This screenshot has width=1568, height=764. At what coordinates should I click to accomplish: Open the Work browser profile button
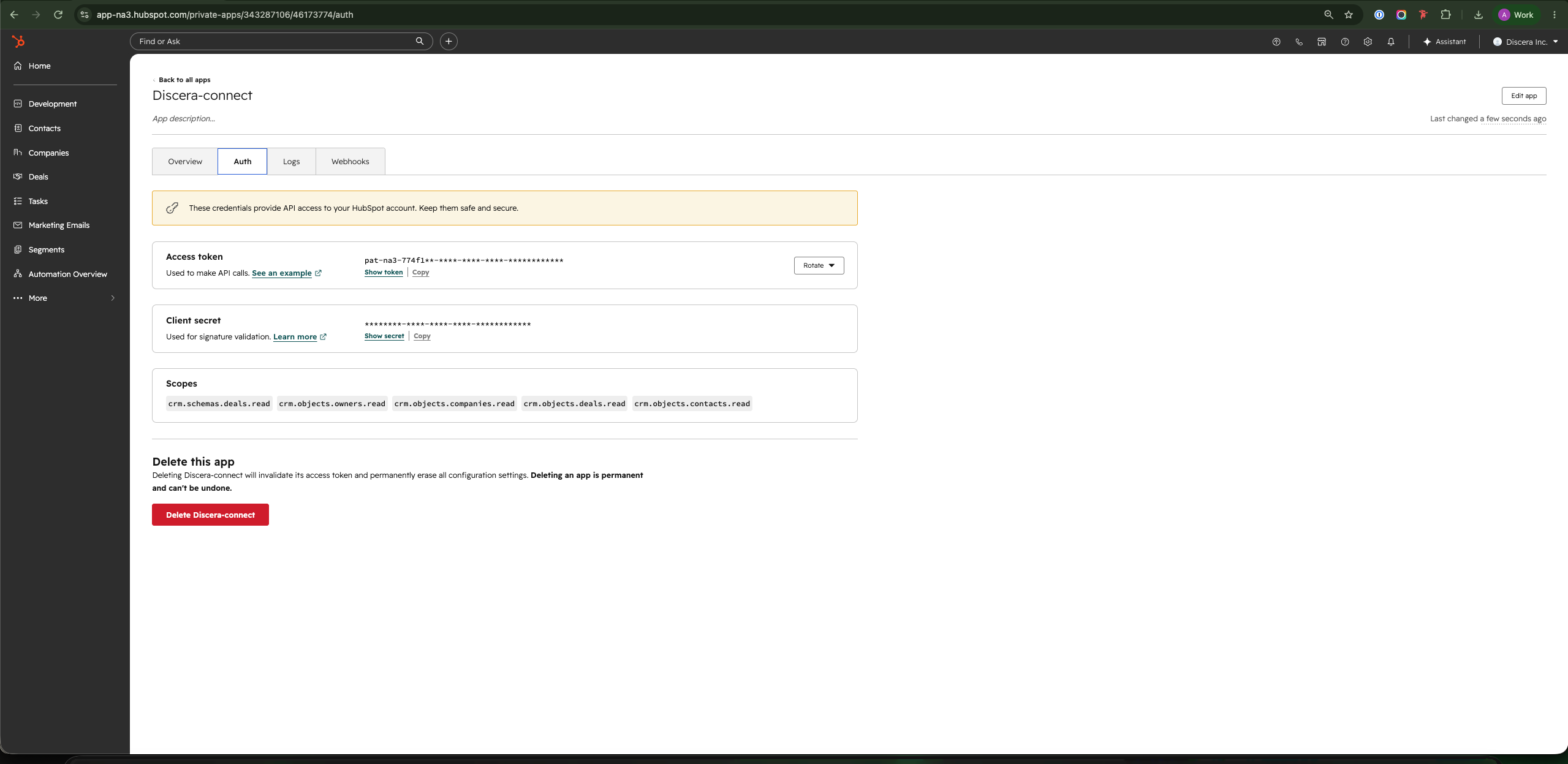(1517, 15)
